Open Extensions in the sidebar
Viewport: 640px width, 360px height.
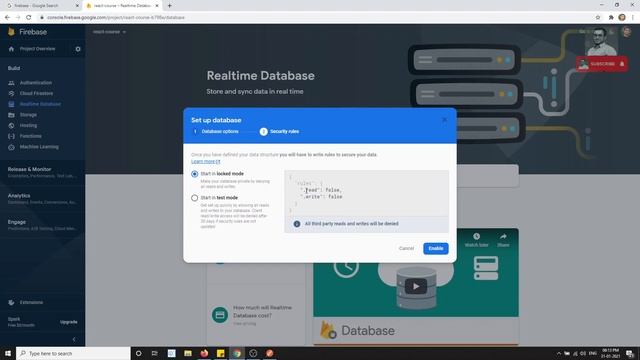tap(31, 302)
